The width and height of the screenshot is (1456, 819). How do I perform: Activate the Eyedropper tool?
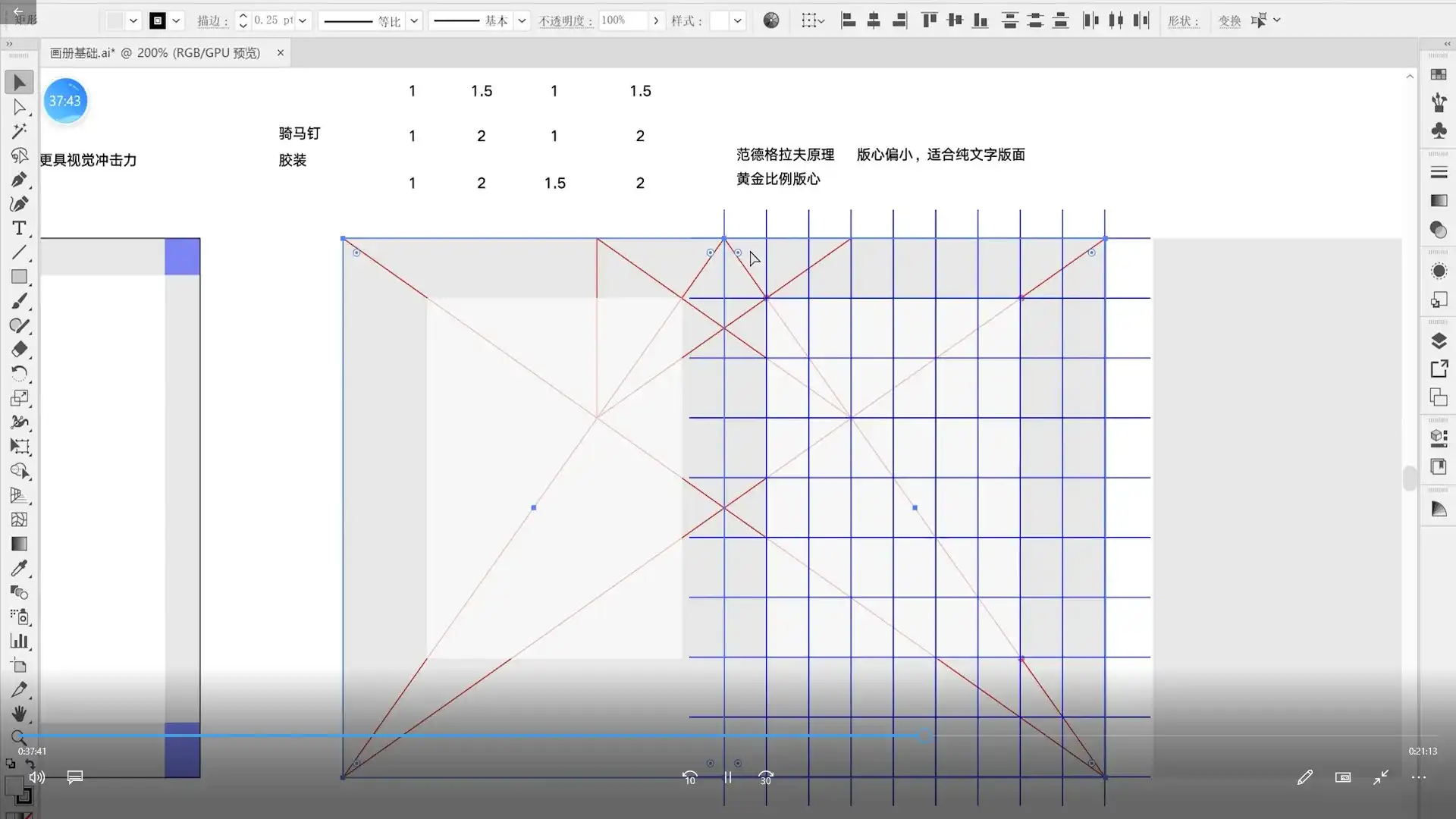click(19, 568)
